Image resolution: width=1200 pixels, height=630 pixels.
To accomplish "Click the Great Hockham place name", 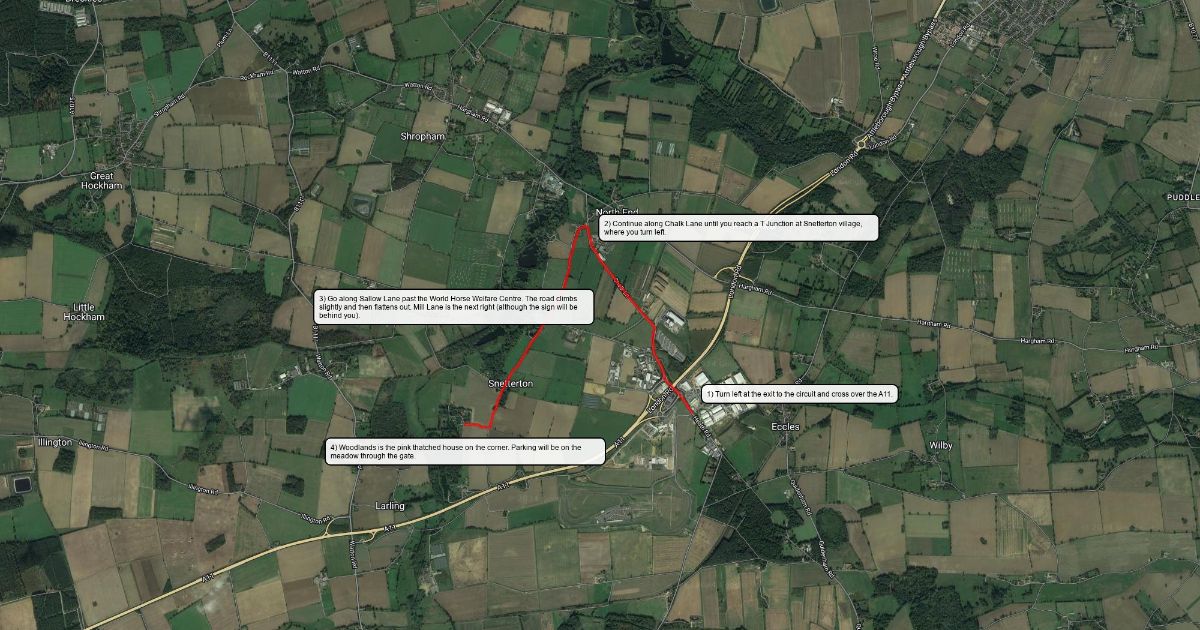I will coord(108,181).
